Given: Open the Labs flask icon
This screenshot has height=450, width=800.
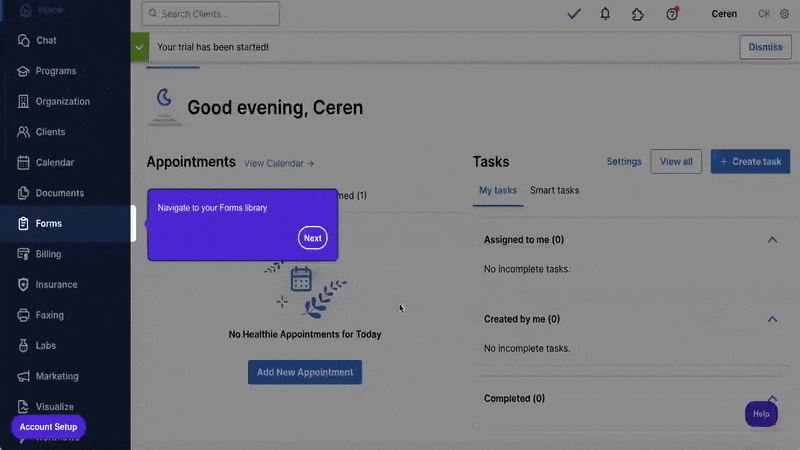Looking at the screenshot, I should pyautogui.click(x=23, y=345).
